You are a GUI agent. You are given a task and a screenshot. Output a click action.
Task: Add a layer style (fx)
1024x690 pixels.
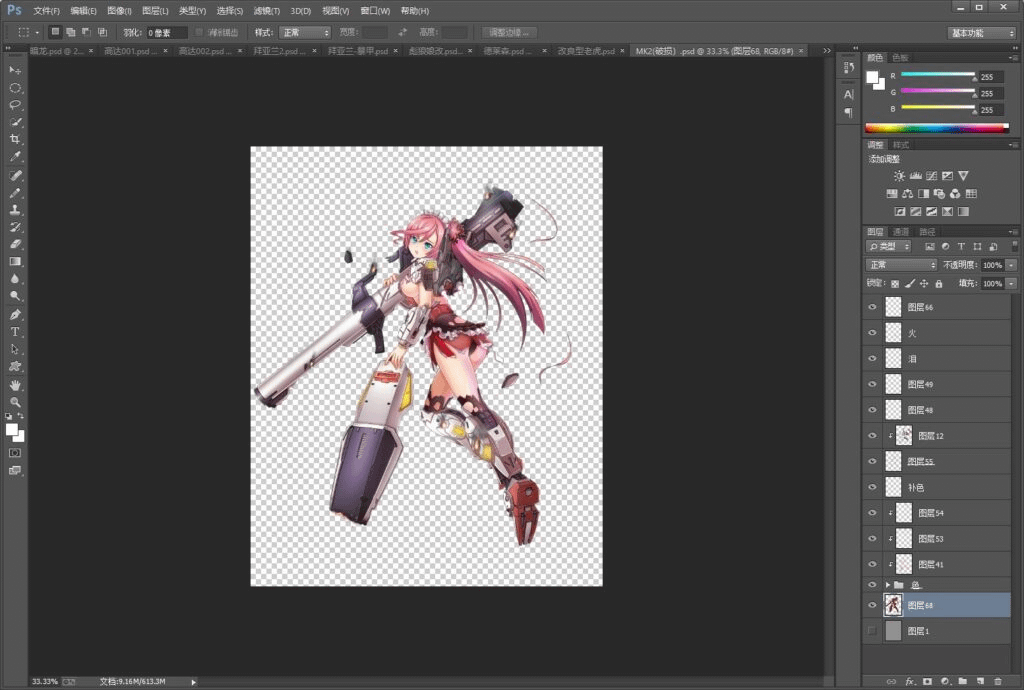point(910,682)
